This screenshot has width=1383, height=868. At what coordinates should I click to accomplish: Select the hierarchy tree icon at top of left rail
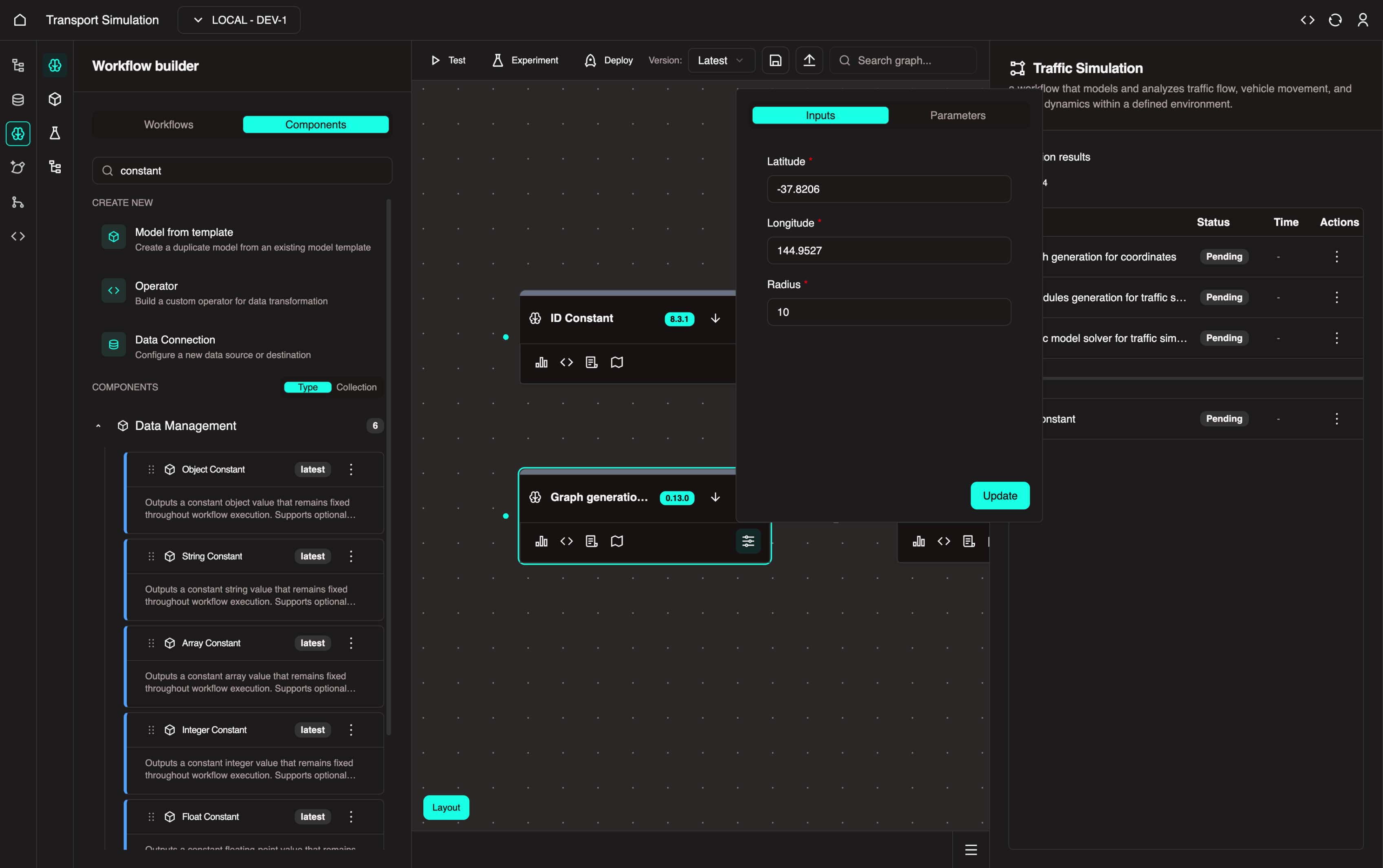[18, 66]
